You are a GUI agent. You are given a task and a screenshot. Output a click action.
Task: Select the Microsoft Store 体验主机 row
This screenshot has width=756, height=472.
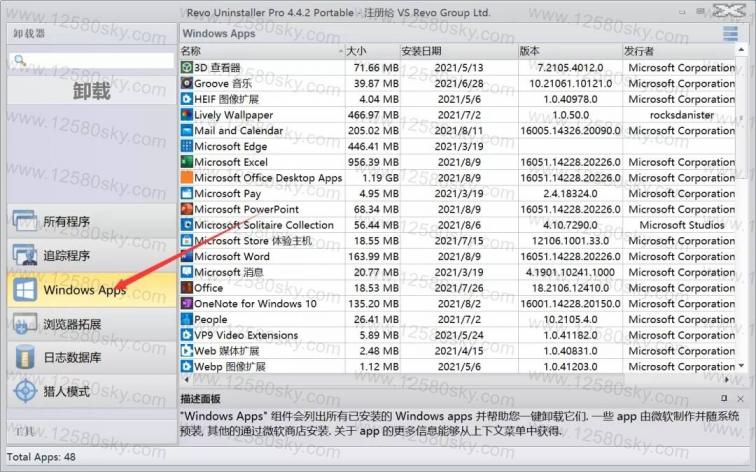(458, 241)
